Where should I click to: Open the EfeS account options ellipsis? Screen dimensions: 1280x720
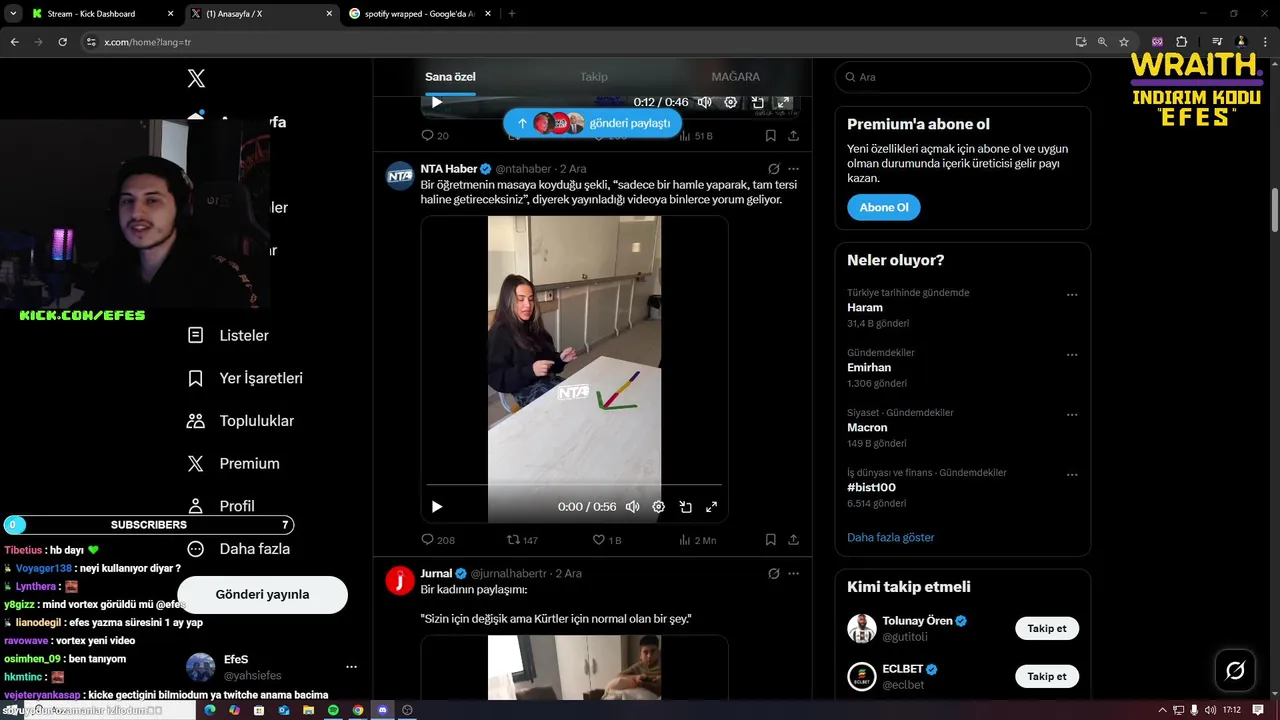click(351, 667)
